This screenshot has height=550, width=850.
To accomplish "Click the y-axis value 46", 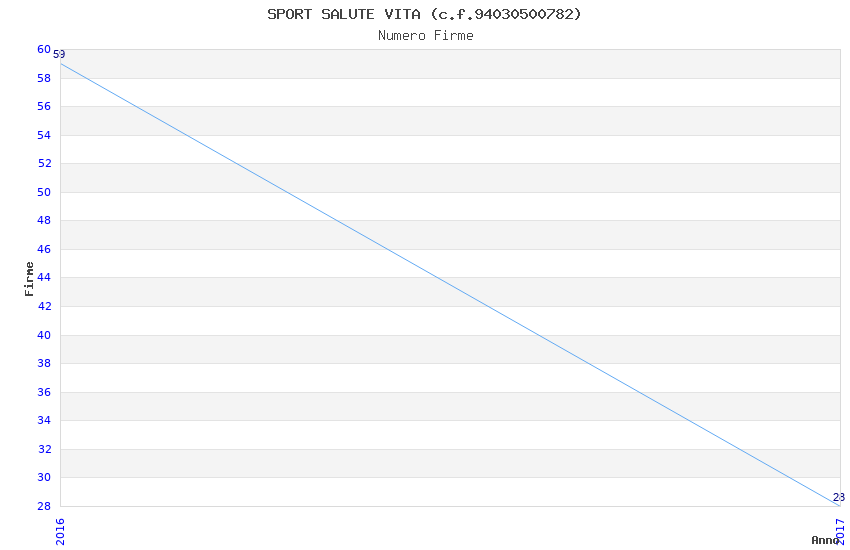I will point(44,249).
